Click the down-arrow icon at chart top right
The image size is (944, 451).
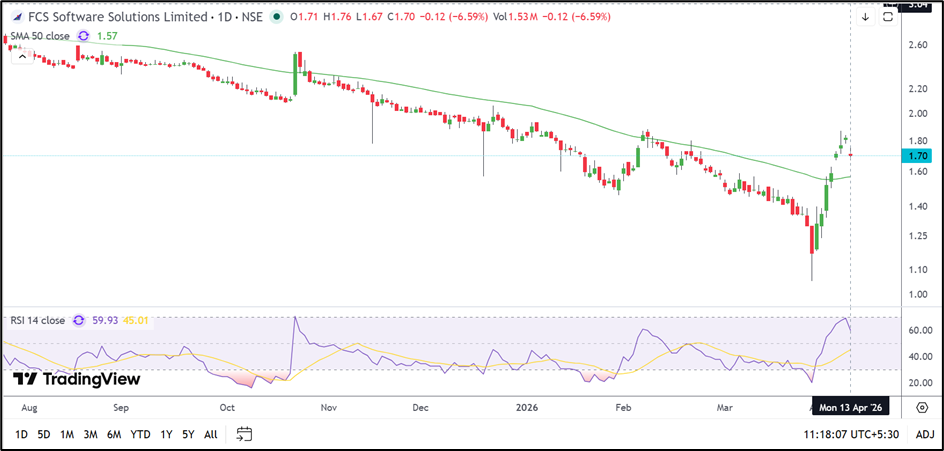coord(865,17)
